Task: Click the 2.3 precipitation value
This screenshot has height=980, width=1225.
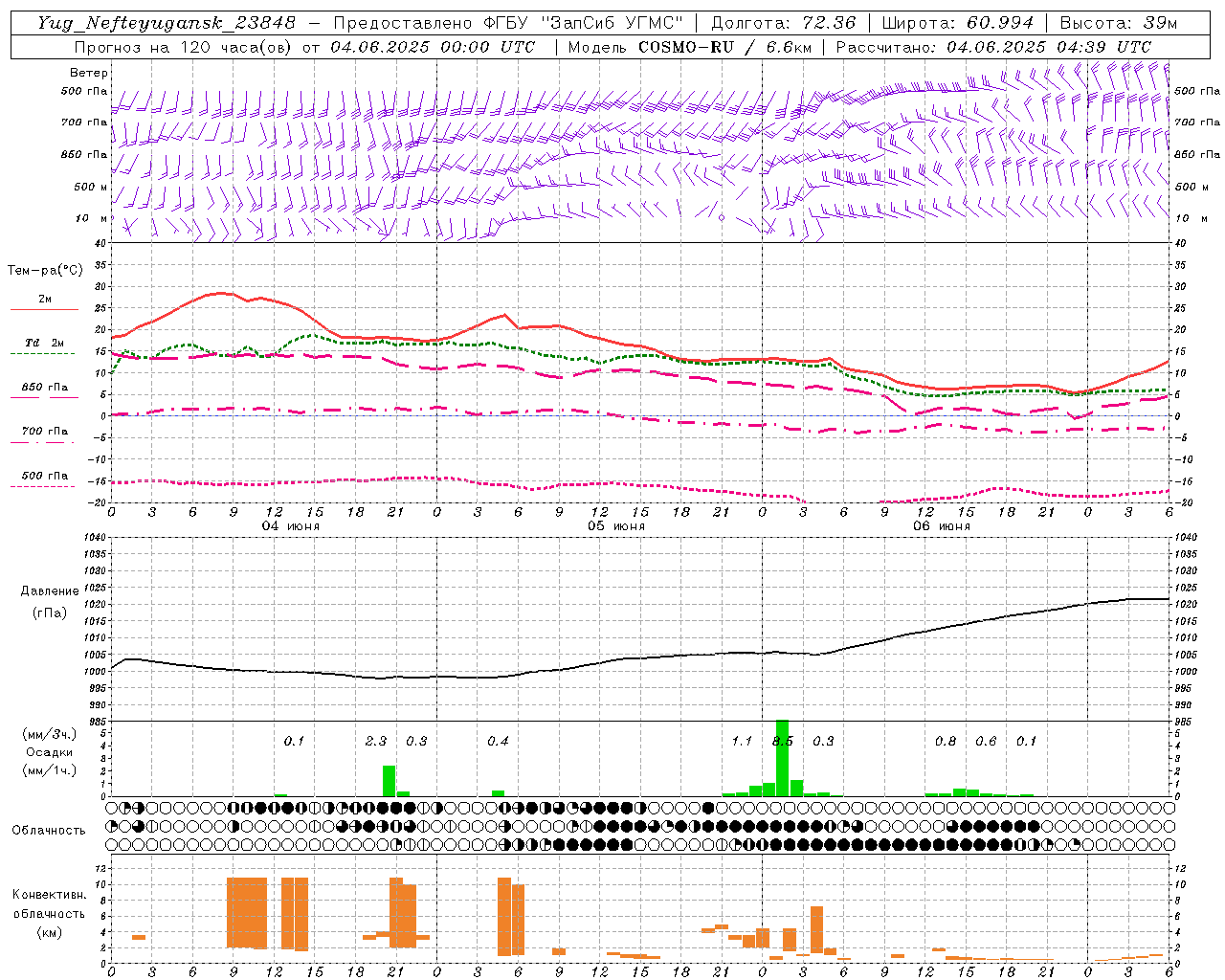Action: tap(376, 742)
